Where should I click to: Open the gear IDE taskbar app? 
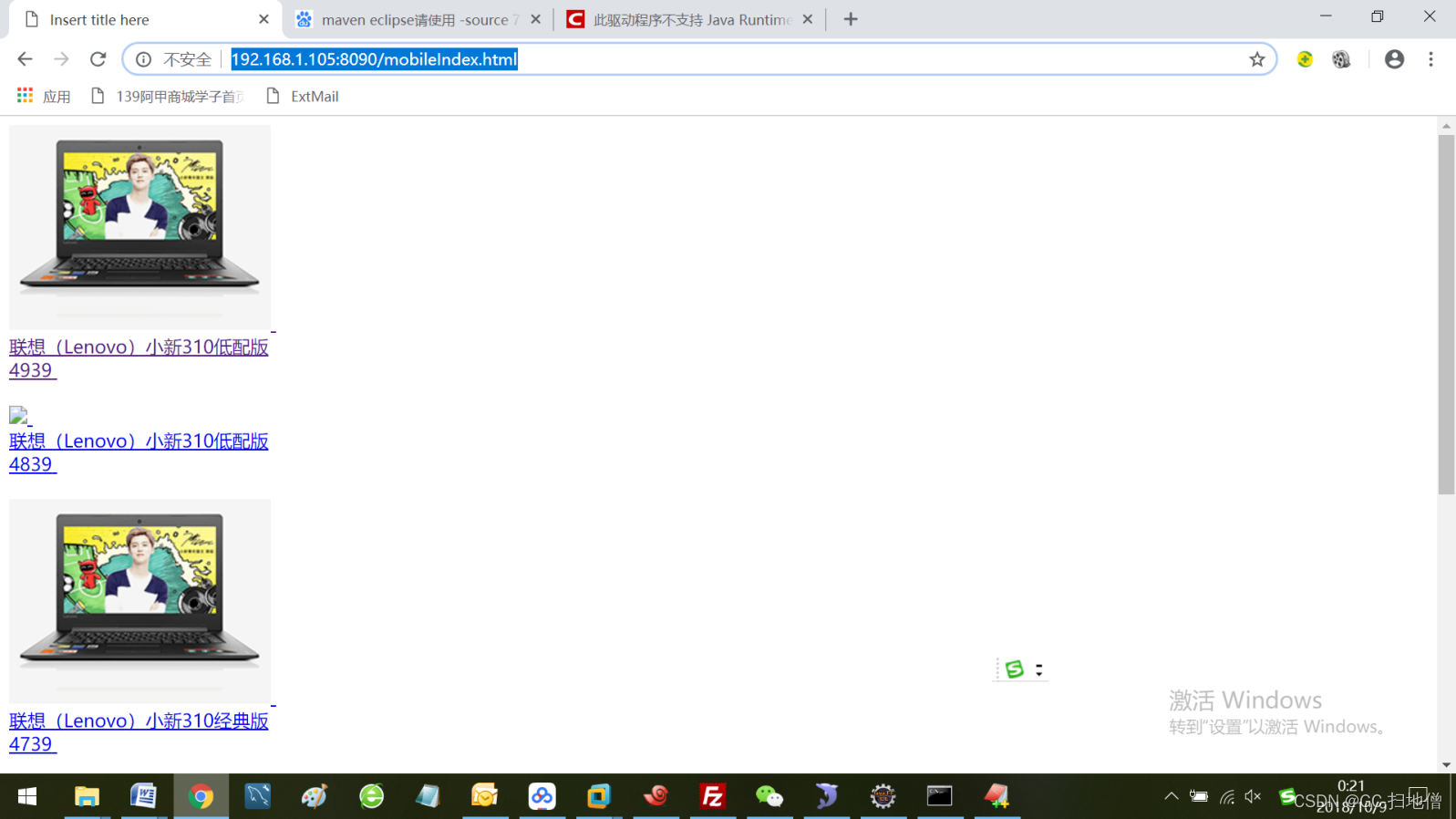pyautogui.click(x=883, y=796)
